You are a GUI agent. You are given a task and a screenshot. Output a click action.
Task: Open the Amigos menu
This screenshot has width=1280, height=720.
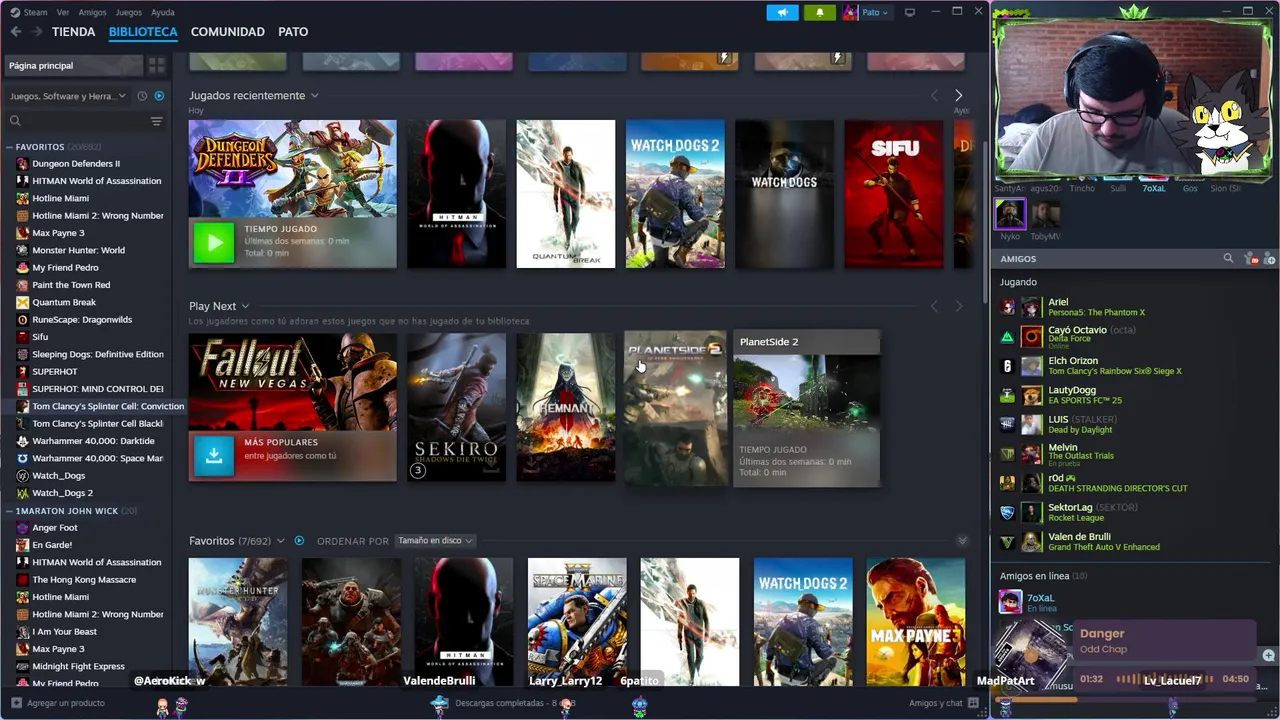pos(92,12)
